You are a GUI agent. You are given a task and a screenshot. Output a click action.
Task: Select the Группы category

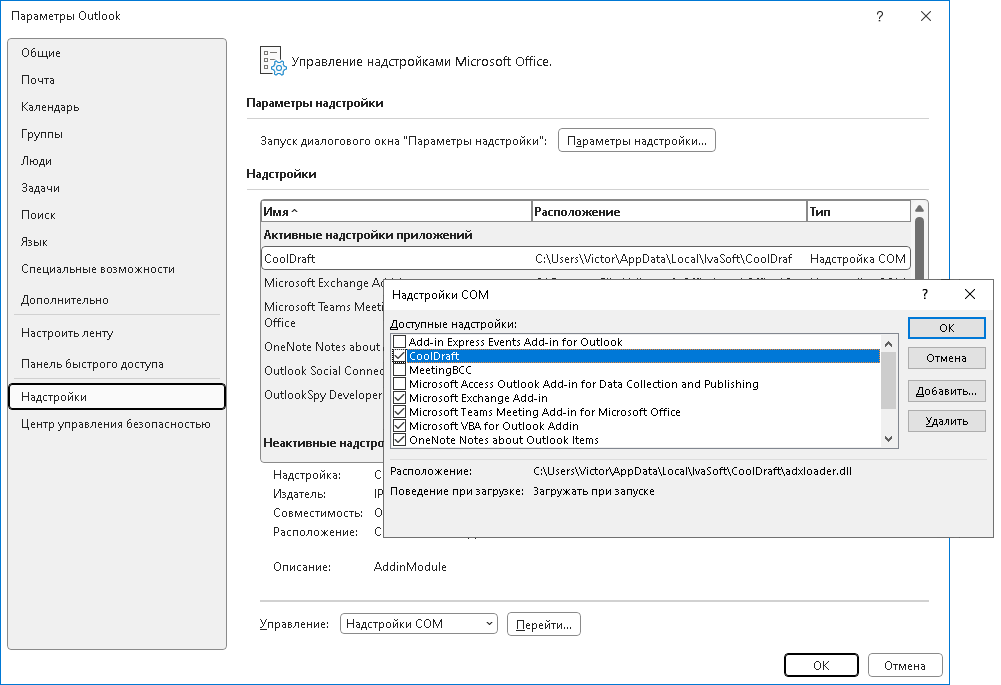coord(117,134)
